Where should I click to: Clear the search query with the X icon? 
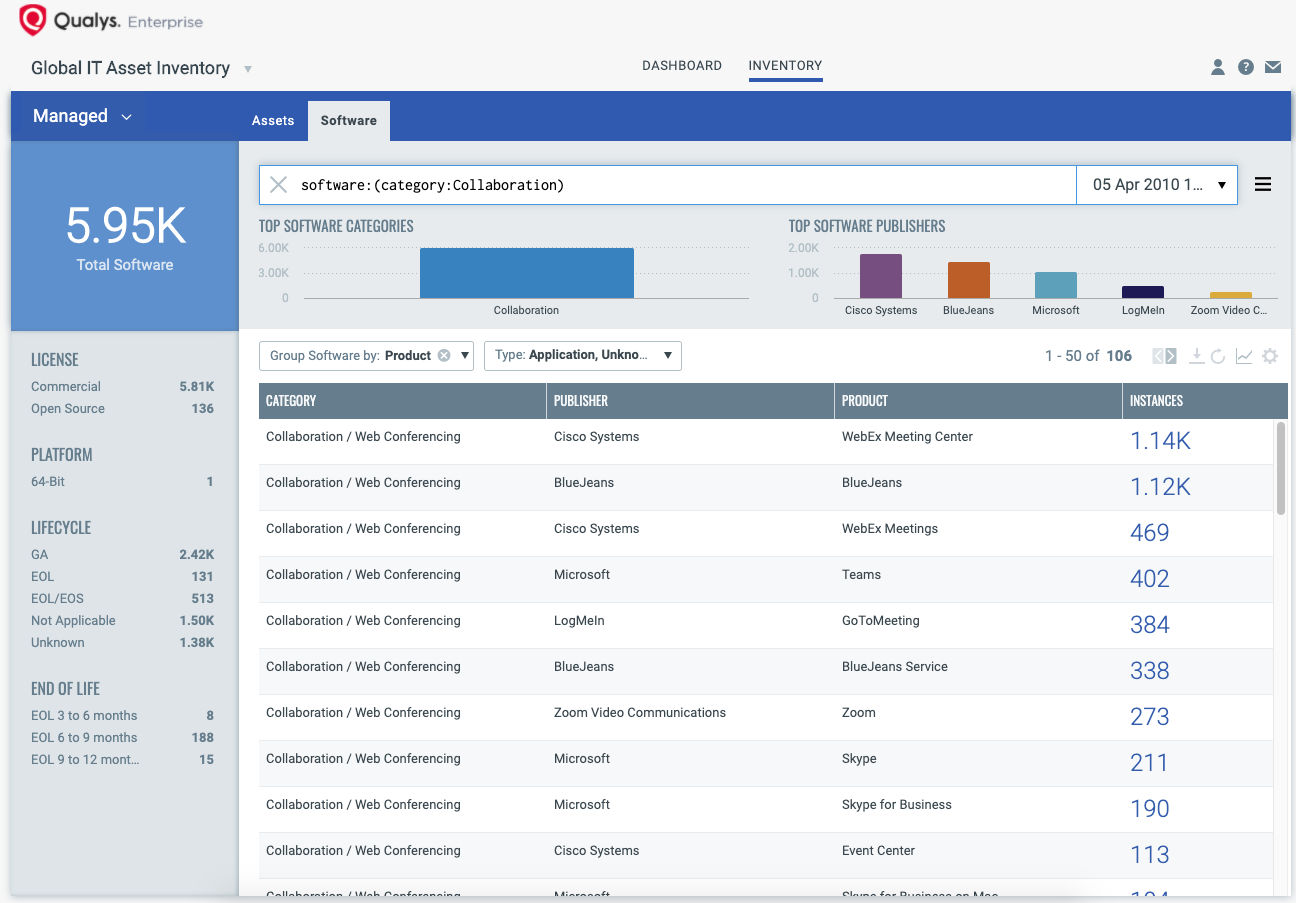[x=279, y=185]
